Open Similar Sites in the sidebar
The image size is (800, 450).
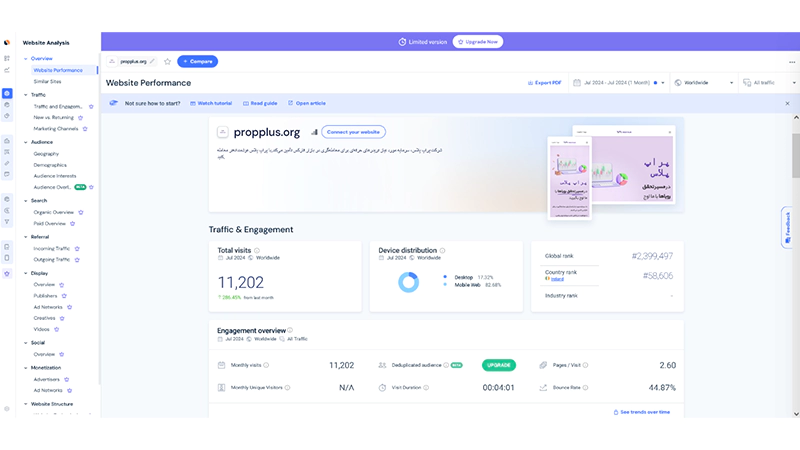47,82
